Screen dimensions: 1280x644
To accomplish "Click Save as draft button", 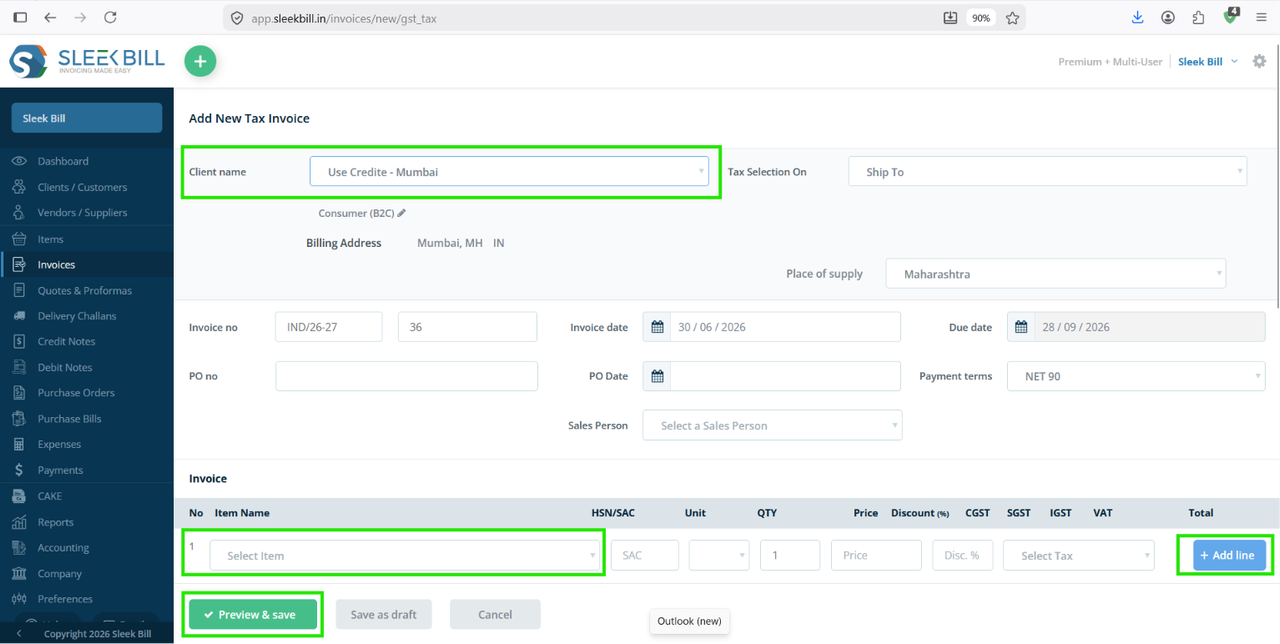I will click(x=383, y=615).
